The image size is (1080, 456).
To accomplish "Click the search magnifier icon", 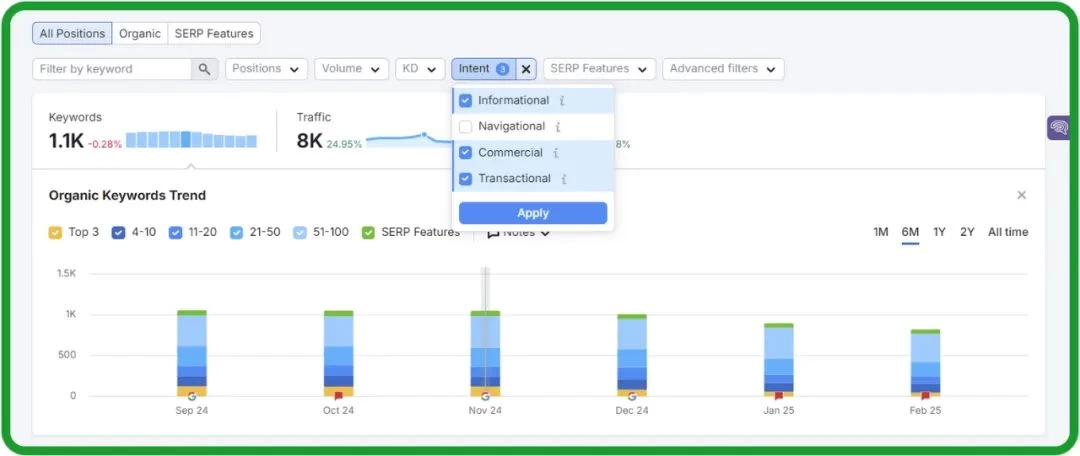I will tap(205, 69).
